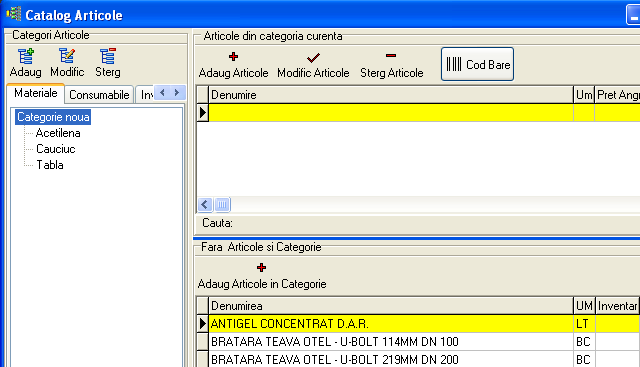Click BC unit cell of 219MM row
The height and width of the screenshot is (367, 640).
584,359
